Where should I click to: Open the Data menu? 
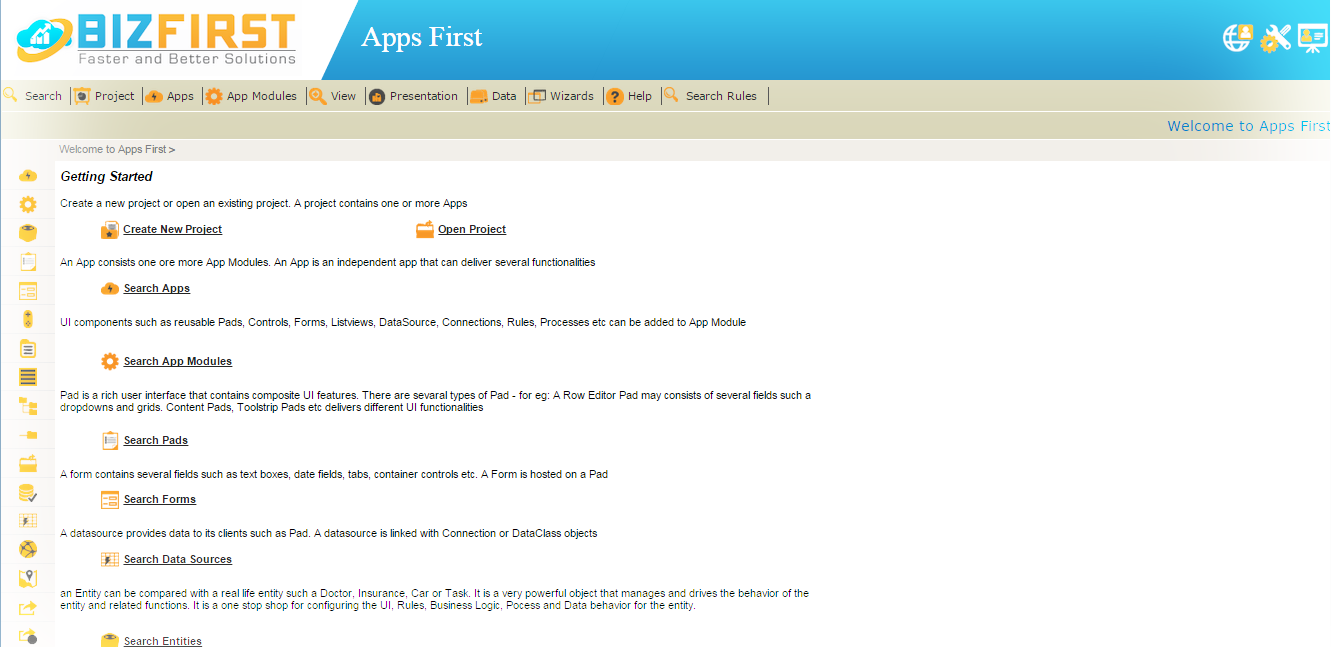493,96
